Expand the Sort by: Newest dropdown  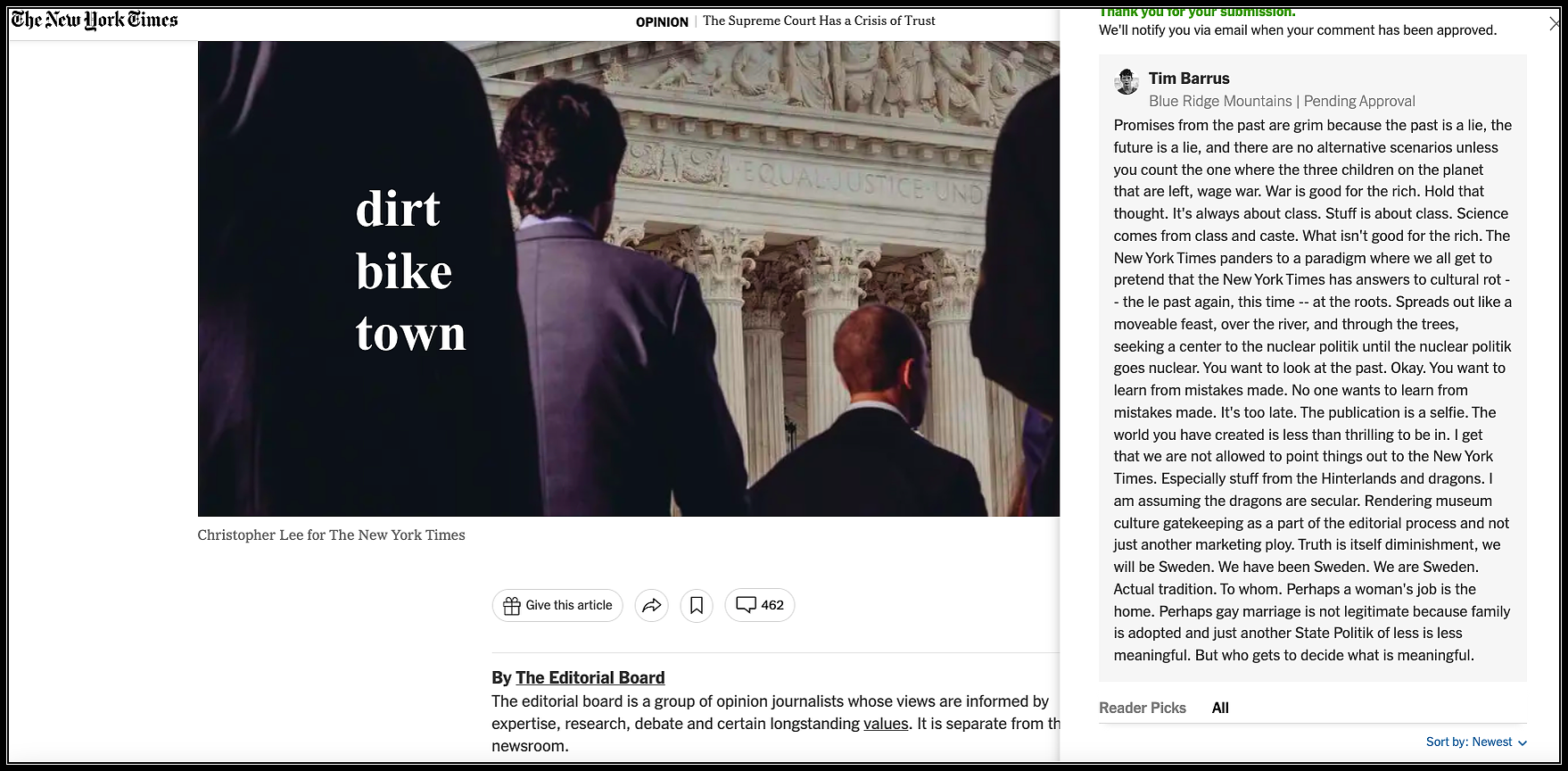[1476, 742]
